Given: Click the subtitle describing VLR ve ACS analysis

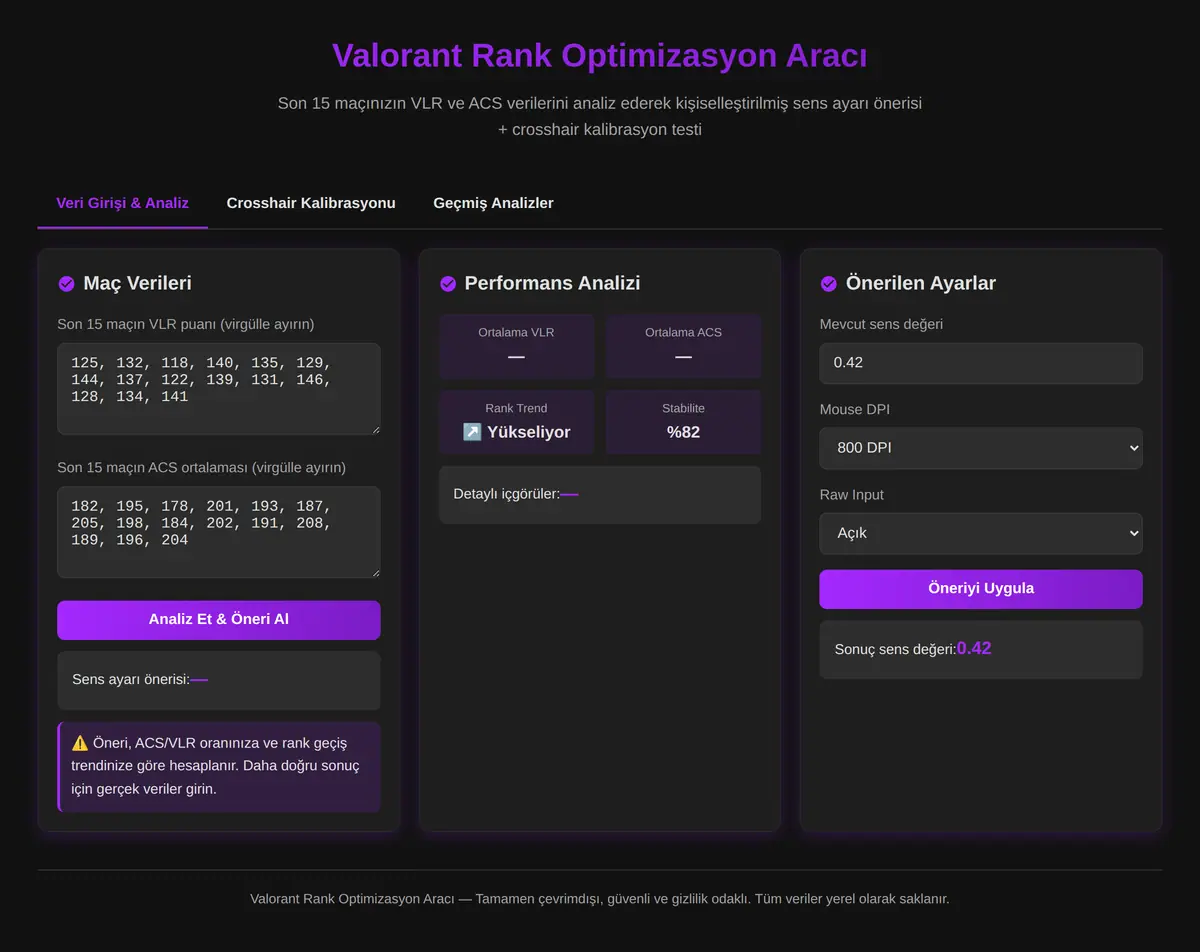Looking at the screenshot, I should (600, 116).
